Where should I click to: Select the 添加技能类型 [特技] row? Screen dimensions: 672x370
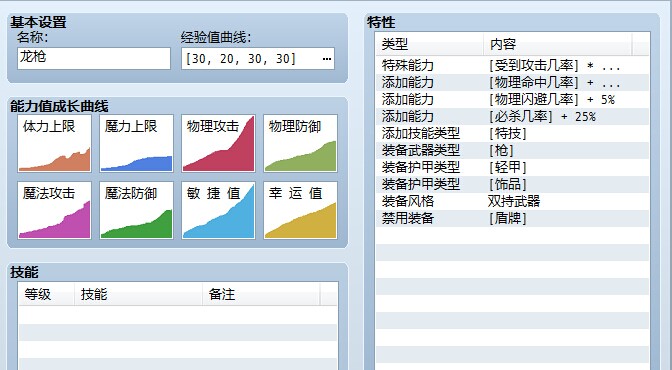pyautogui.click(x=513, y=133)
